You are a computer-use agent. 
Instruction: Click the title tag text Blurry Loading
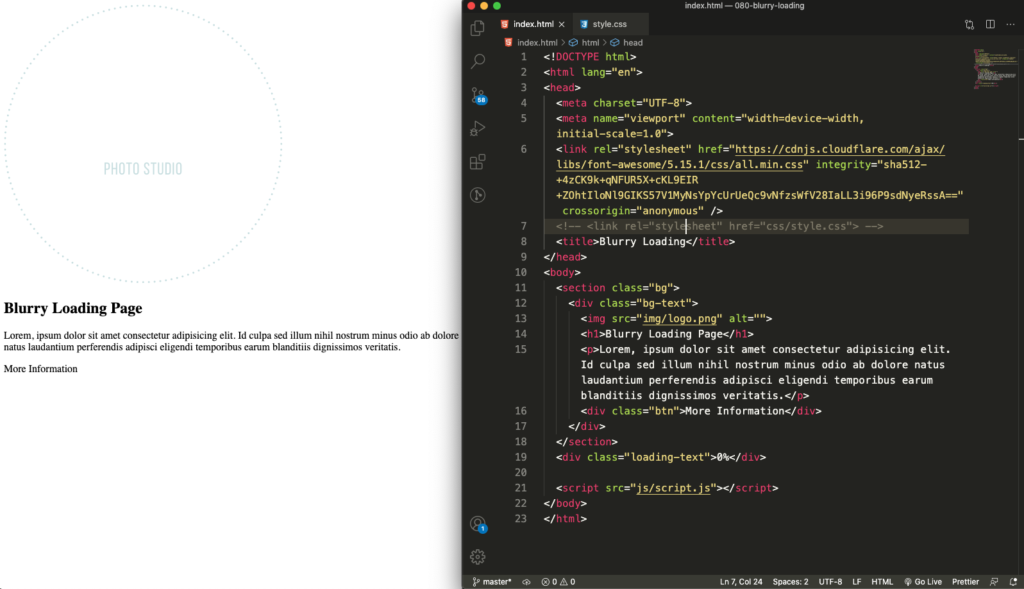(x=642, y=242)
